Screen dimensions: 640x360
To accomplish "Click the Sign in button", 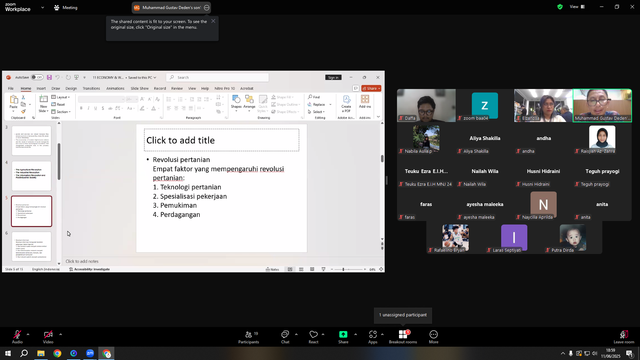I will (x=333, y=77).
